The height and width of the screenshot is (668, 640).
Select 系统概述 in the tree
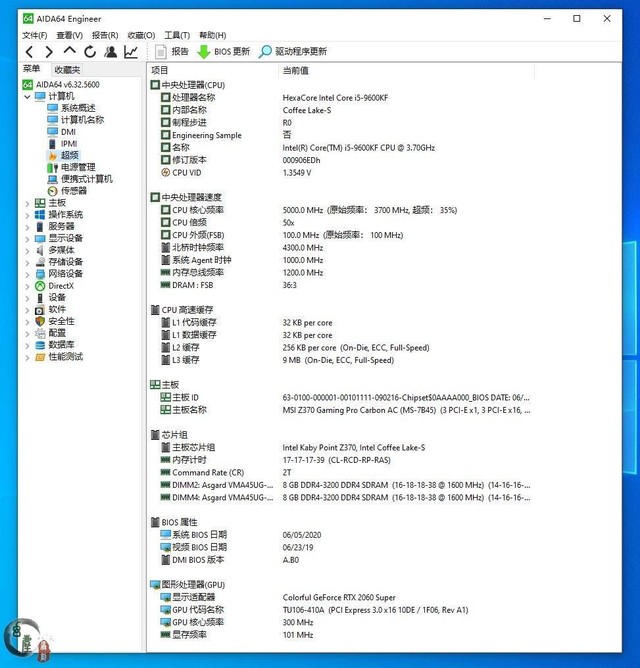(x=71, y=108)
